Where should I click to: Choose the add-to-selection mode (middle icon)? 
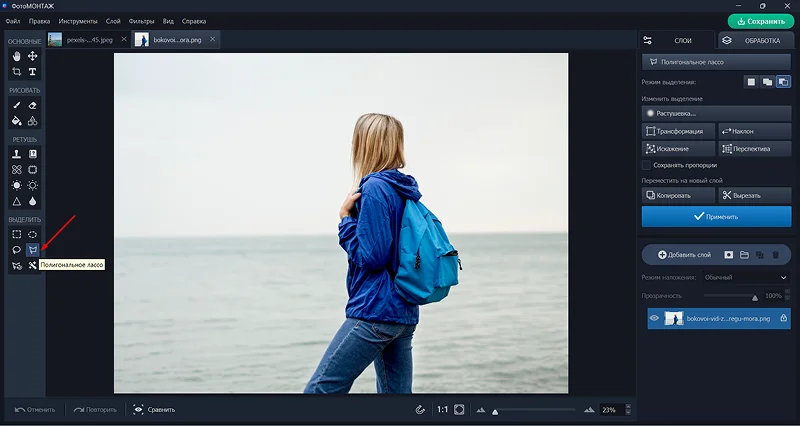(767, 82)
